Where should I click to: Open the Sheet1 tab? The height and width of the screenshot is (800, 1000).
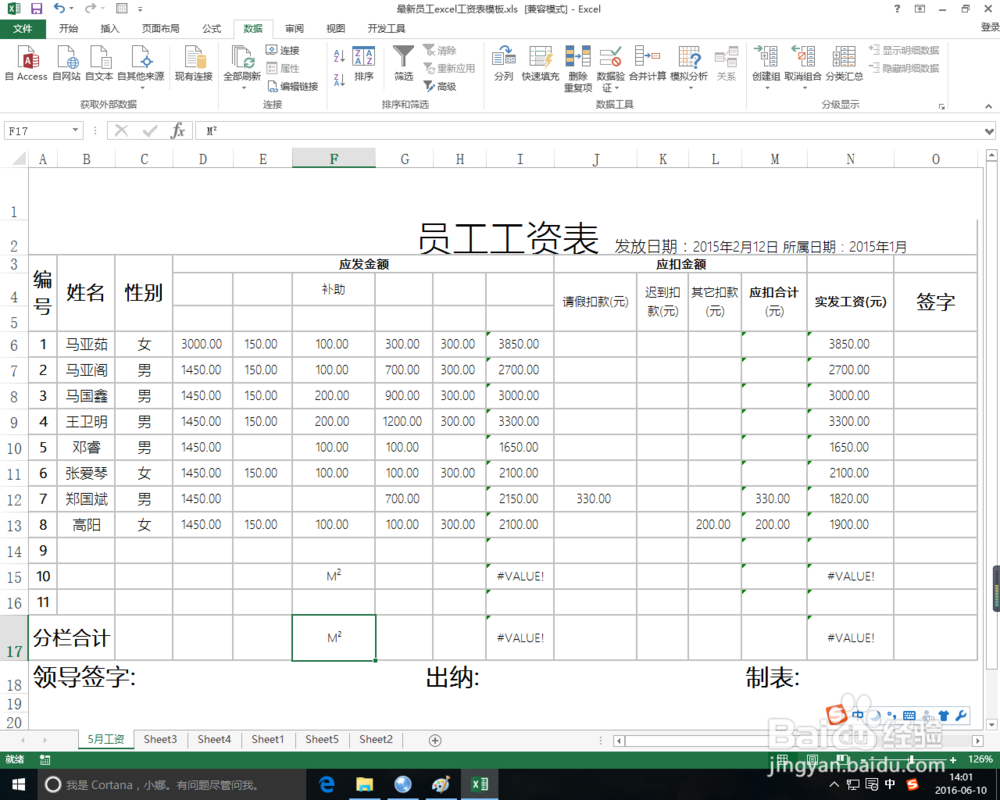pos(268,739)
